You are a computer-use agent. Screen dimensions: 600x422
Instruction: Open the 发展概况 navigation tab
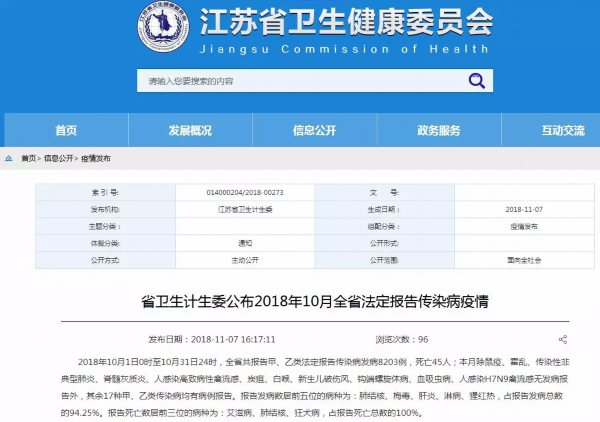(190, 130)
